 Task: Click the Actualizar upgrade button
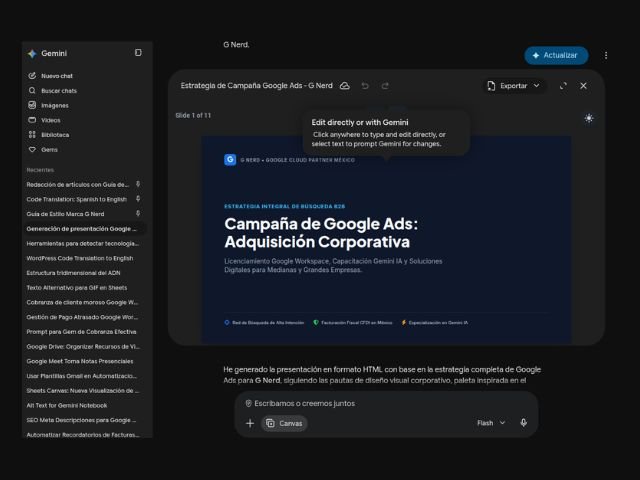point(556,56)
